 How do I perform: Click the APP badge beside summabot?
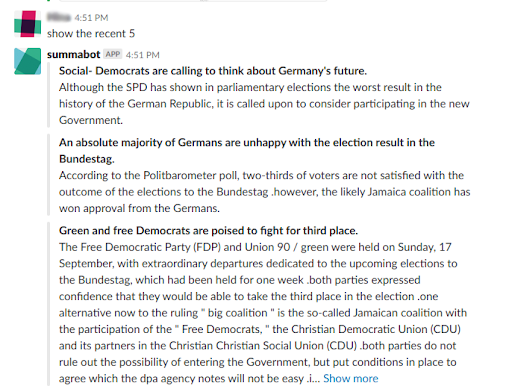click(x=113, y=54)
